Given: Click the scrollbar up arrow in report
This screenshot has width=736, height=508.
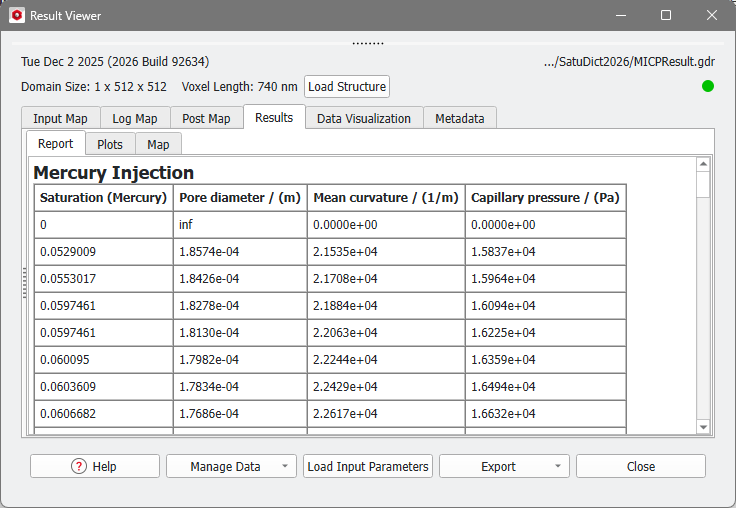Looking at the screenshot, I should click(x=703, y=165).
